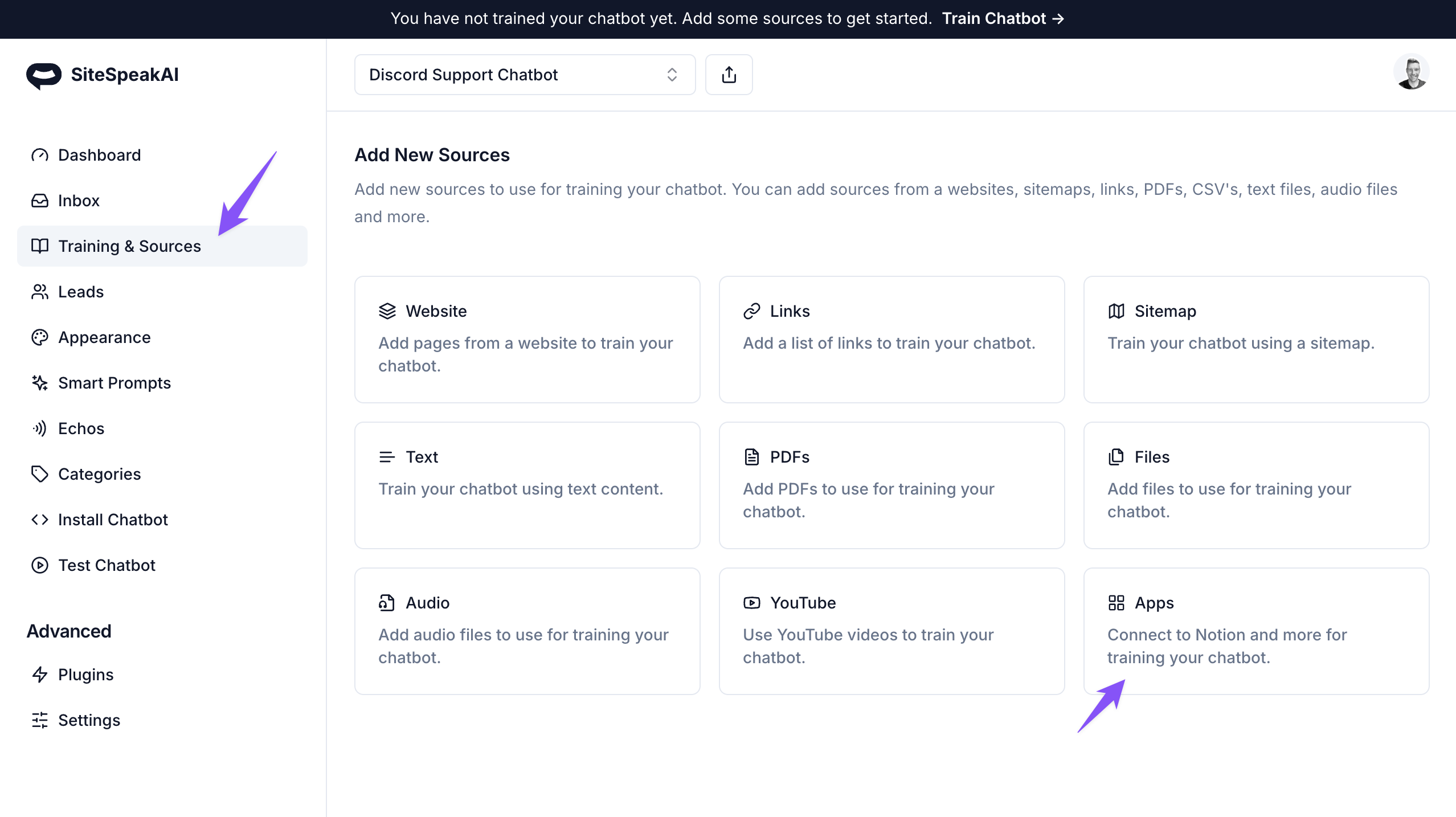Open Test Chatbot from the sidebar

(107, 565)
